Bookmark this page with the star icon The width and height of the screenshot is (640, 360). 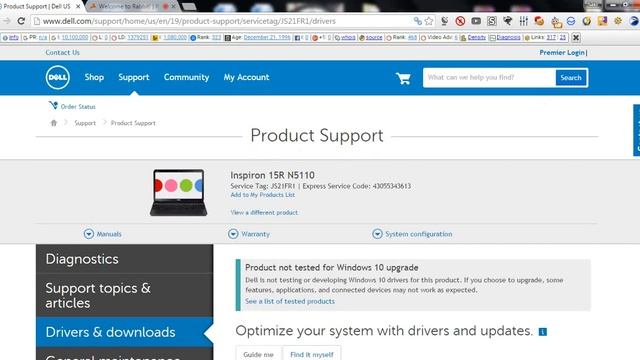pyautogui.click(x=429, y=21)
